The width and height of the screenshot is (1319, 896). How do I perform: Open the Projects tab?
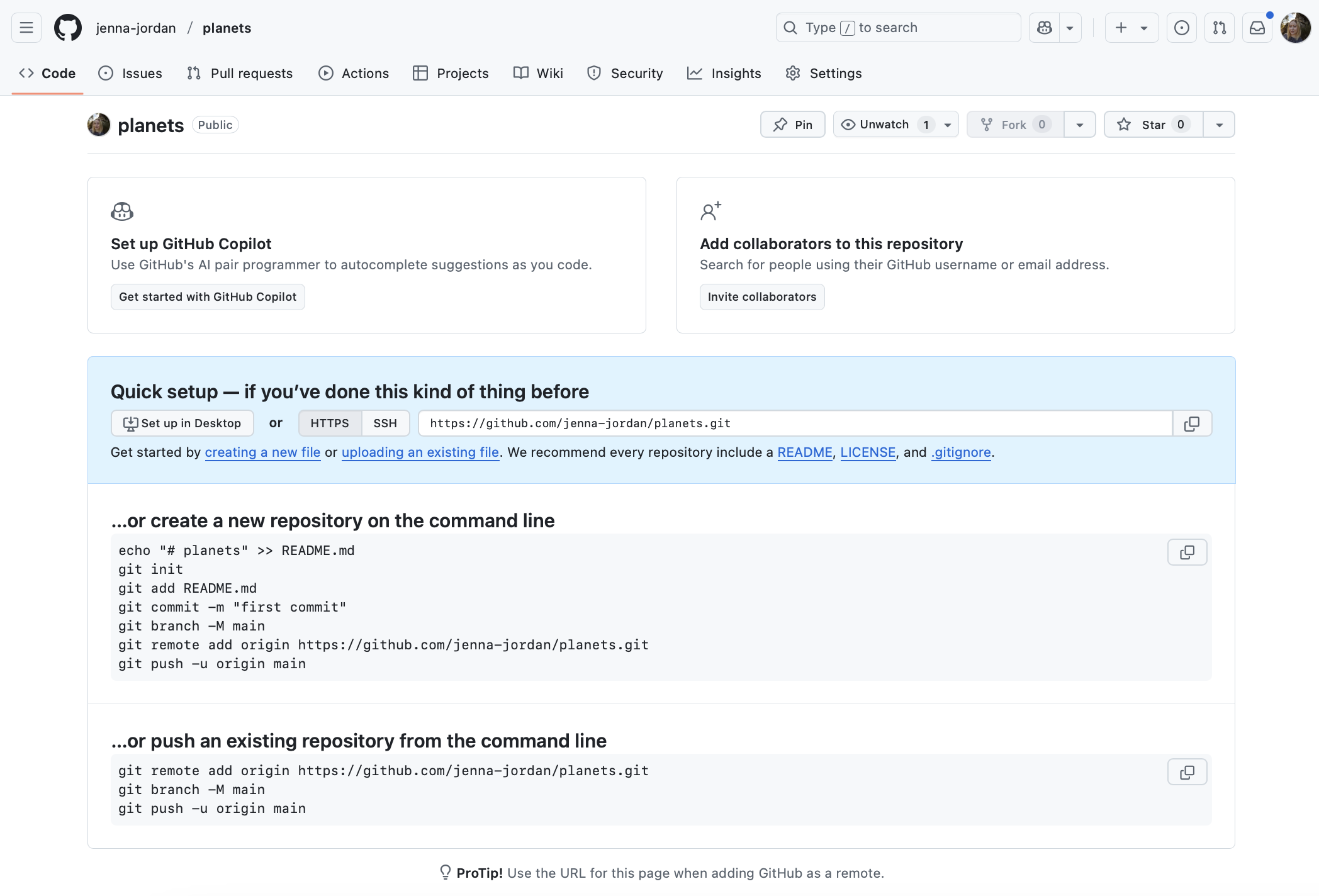tap(451, 73)
